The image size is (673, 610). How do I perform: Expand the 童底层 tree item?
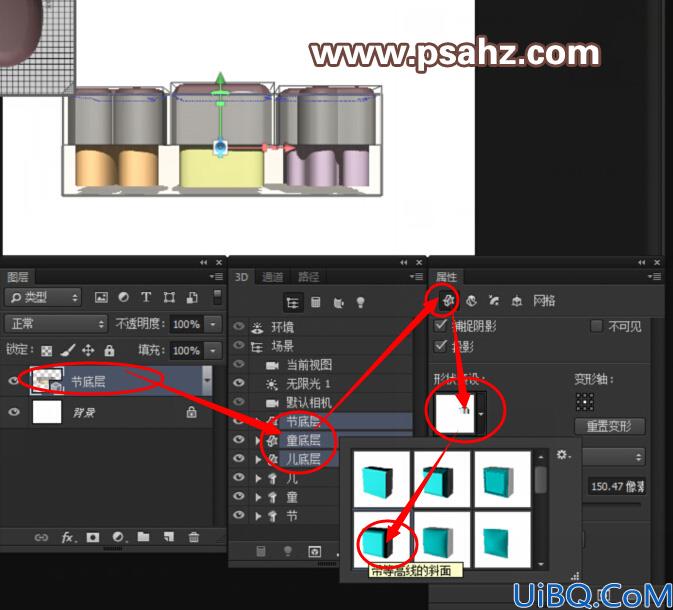click(x=258, y=440)
